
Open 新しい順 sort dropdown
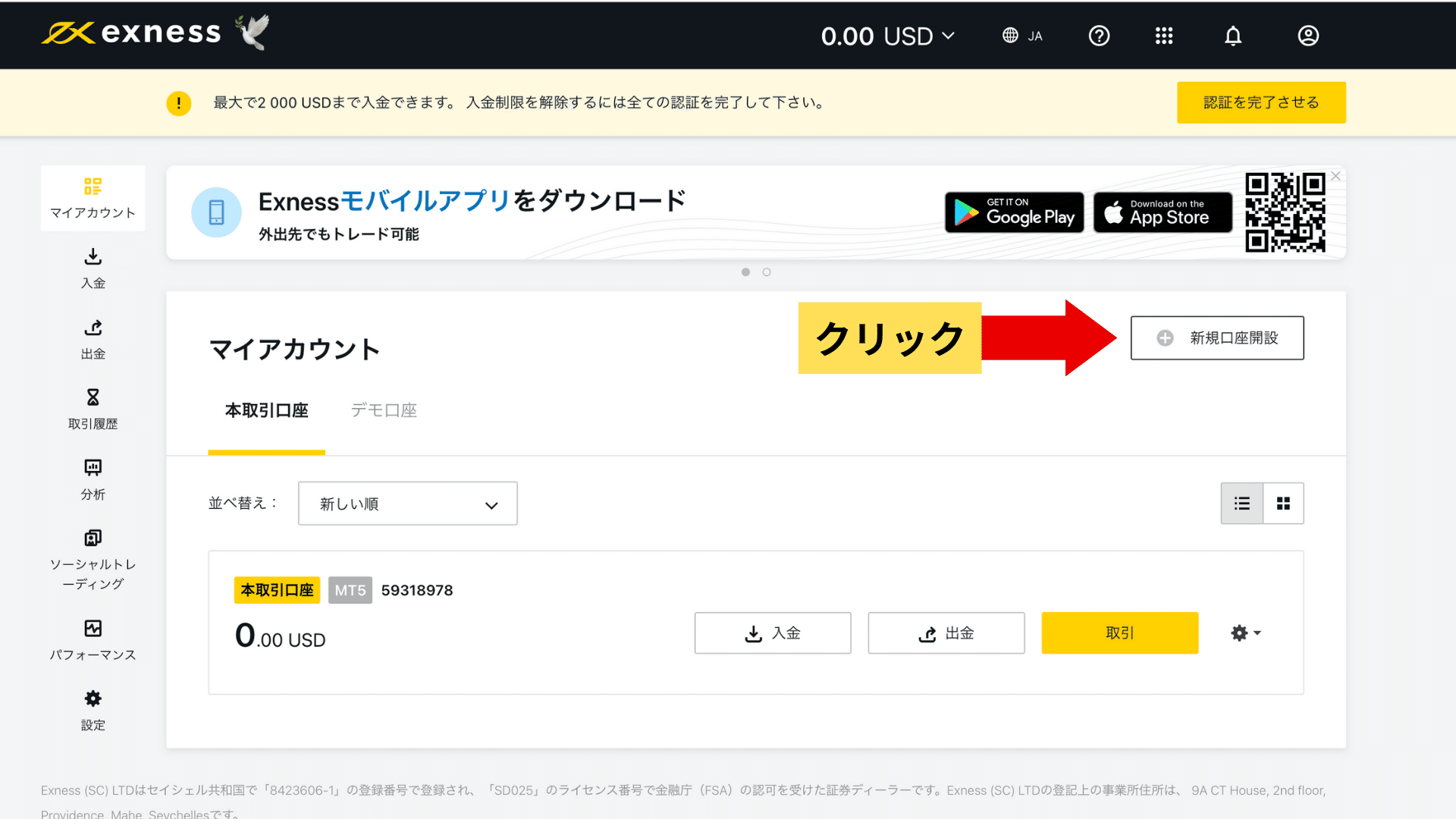(408, 504)
